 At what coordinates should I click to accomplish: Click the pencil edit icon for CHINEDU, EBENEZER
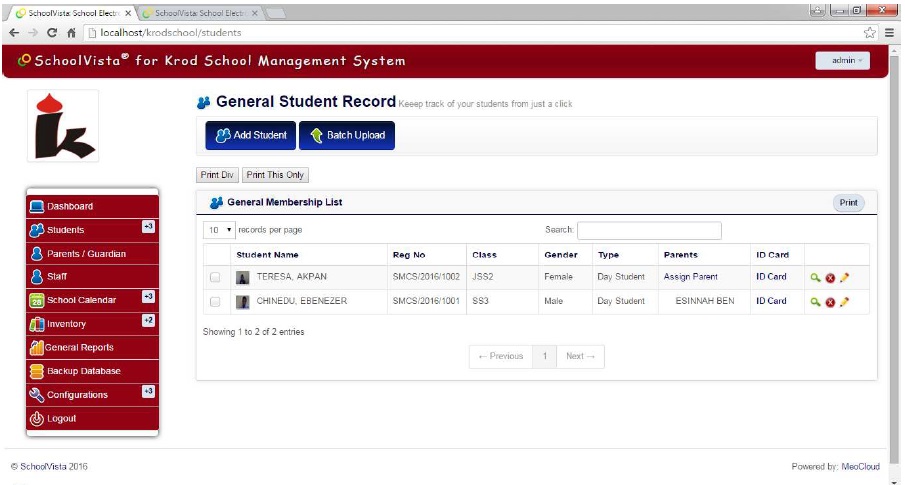pyautogui.click(x=844, y=301)
